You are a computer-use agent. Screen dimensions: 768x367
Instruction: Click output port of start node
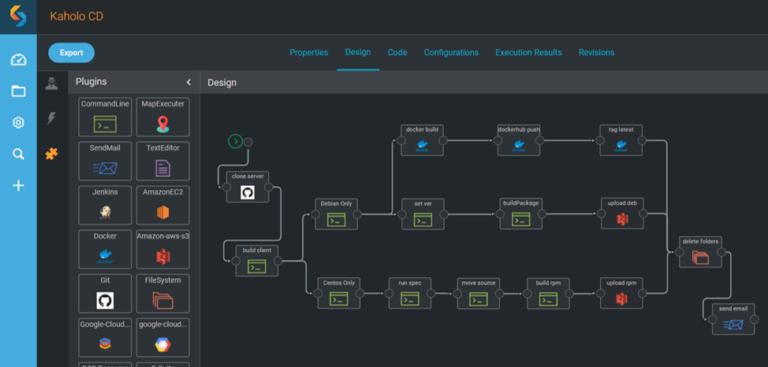coord(248,142)
